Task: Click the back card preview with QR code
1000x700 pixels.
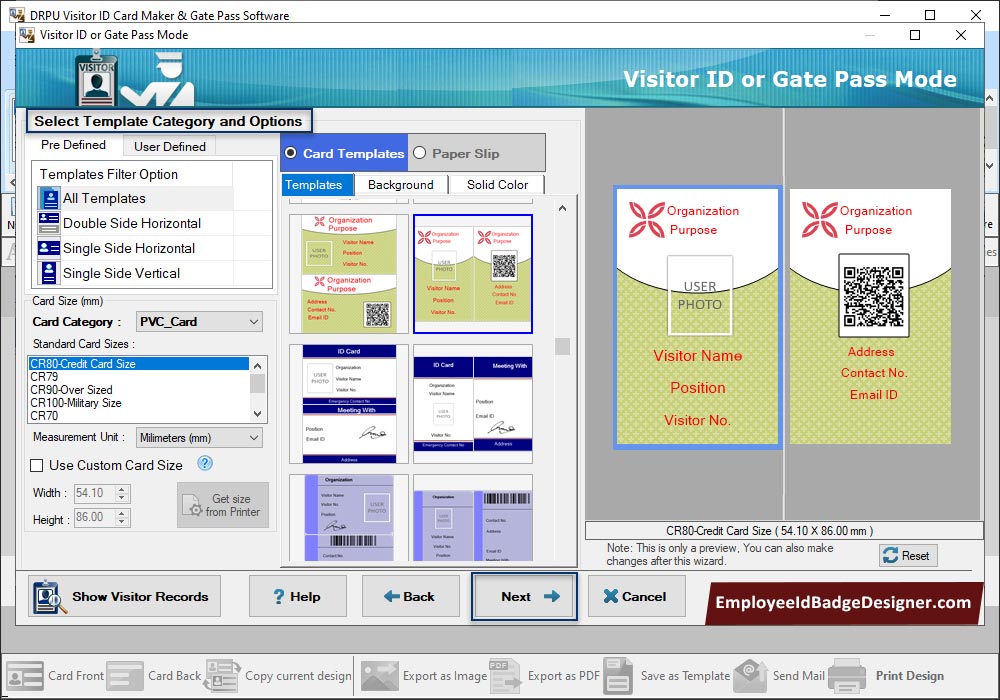Action: click(x=870, y=317)
